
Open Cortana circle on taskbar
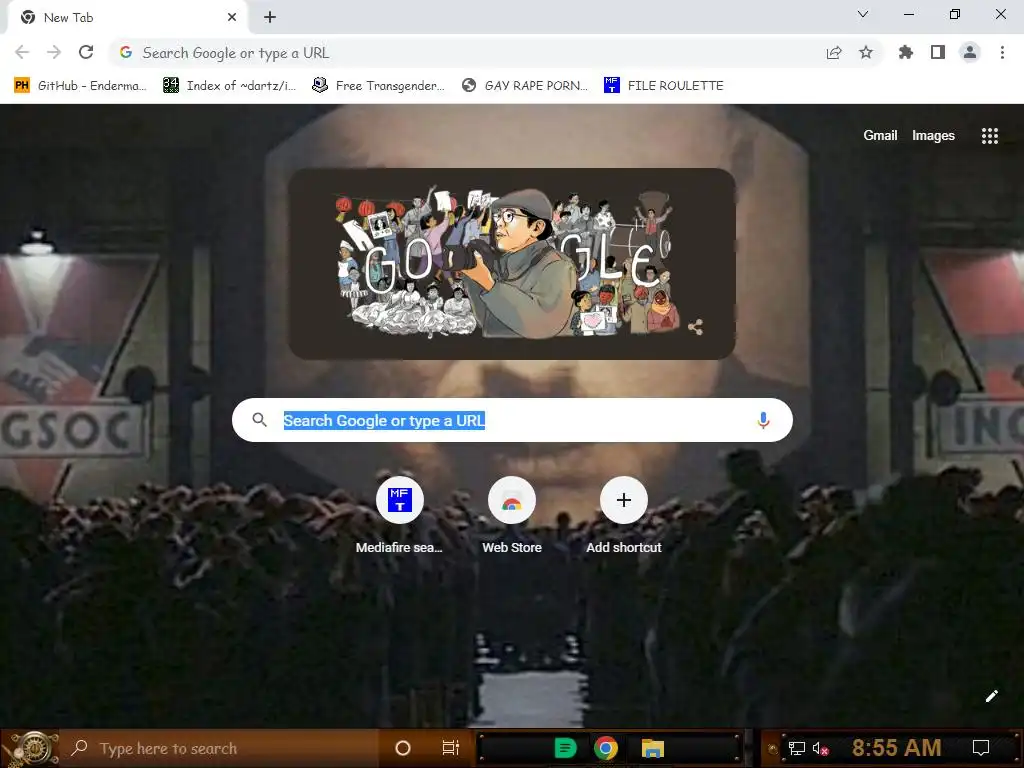point(403,748)
